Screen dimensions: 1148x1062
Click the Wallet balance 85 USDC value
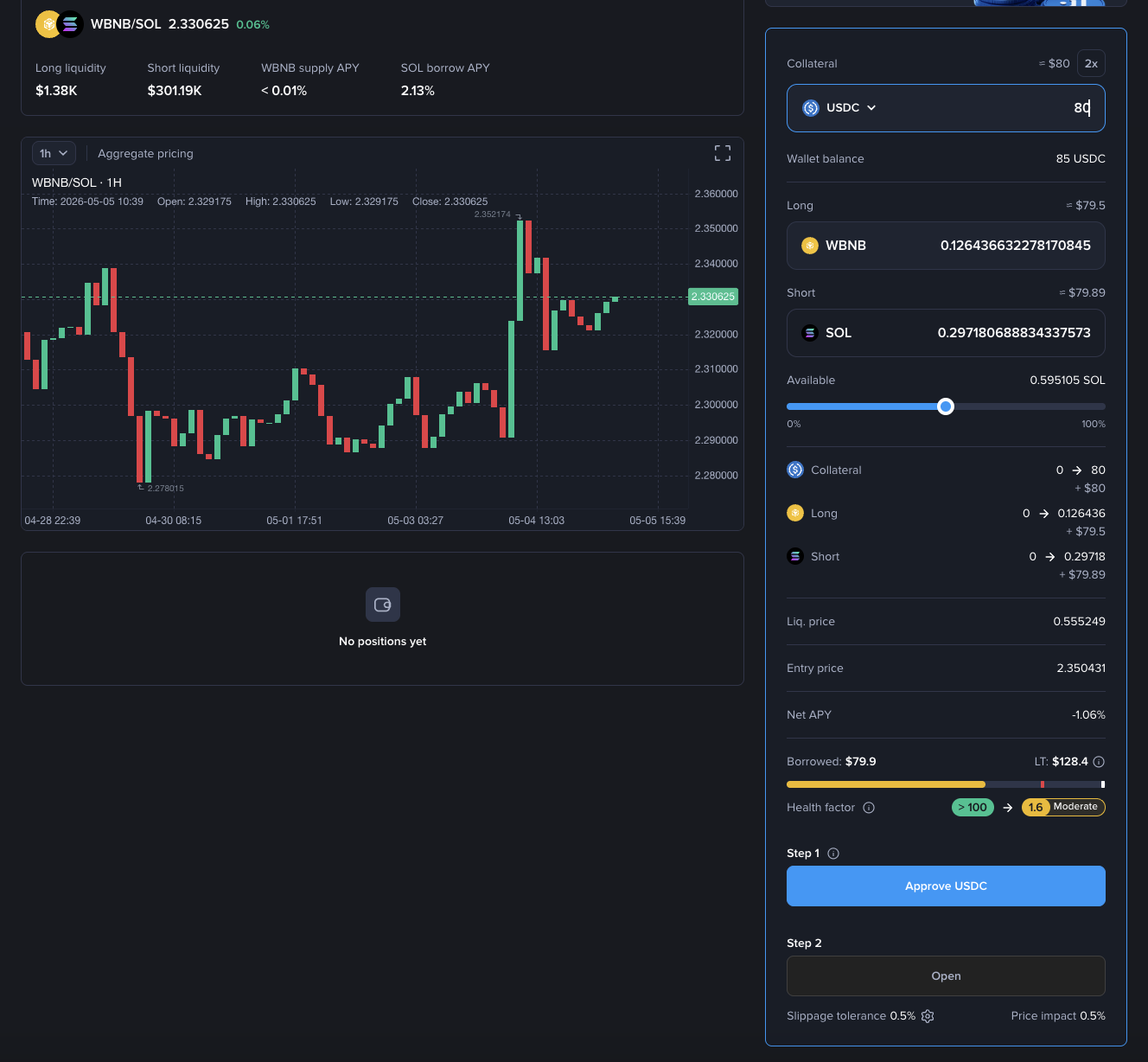[x=1081, y=159]
